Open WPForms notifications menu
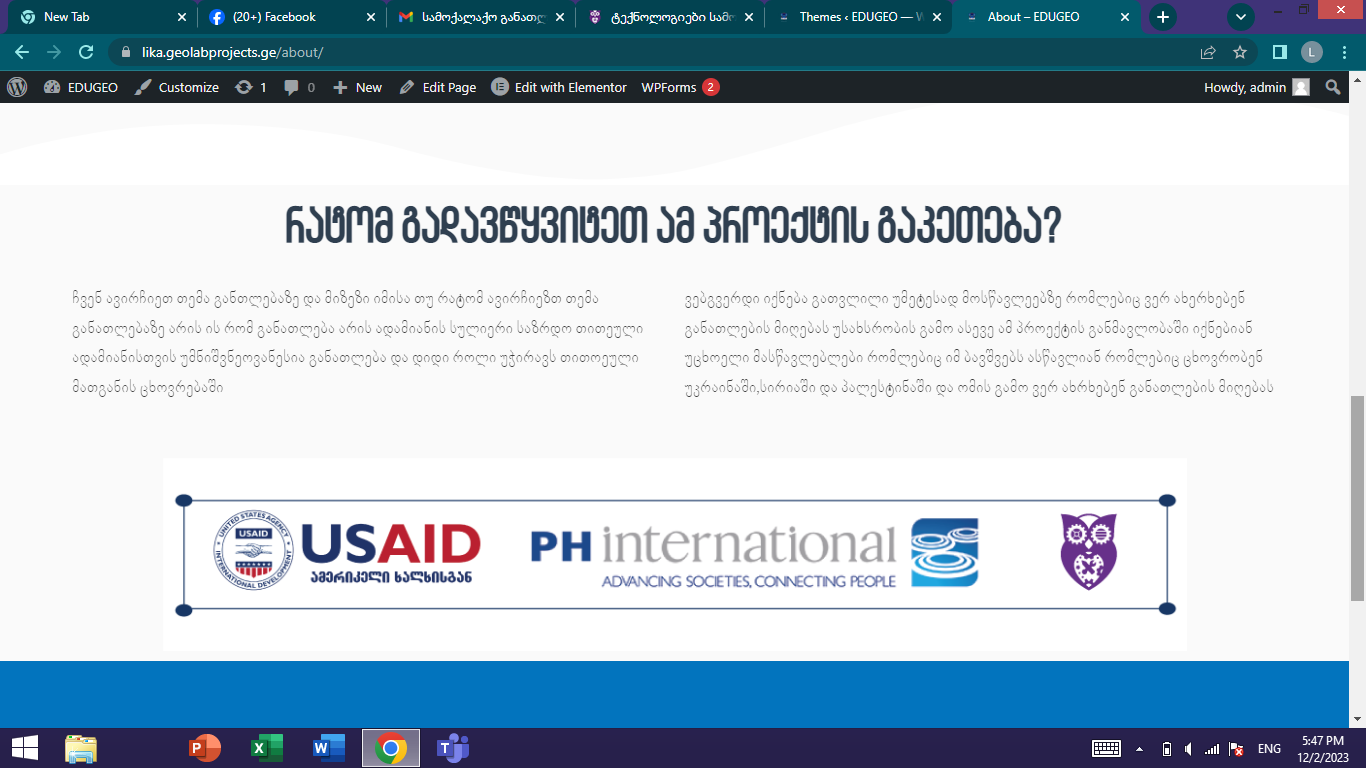This screenshot has width=1366, height=768. pyautogui.click(x=680, y=87)
